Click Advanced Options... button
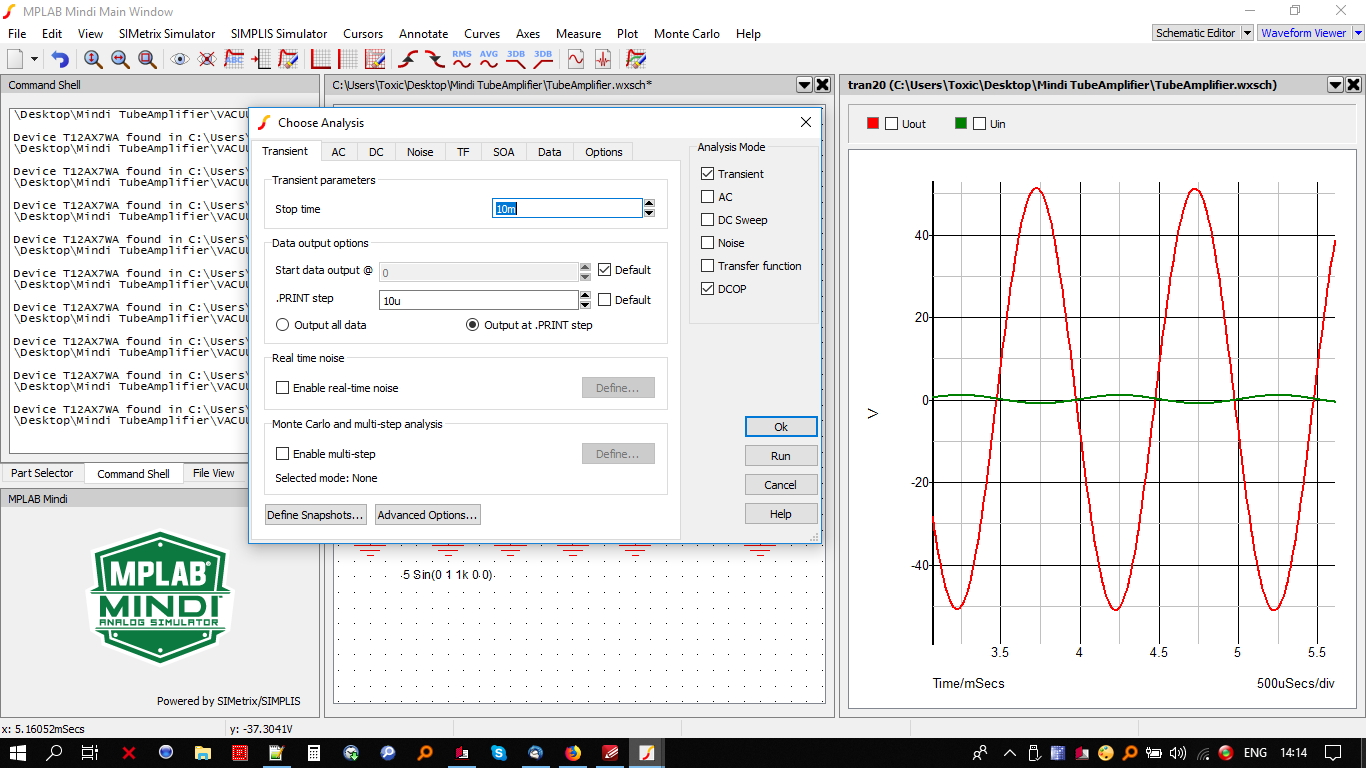 [x=428, y=515]
